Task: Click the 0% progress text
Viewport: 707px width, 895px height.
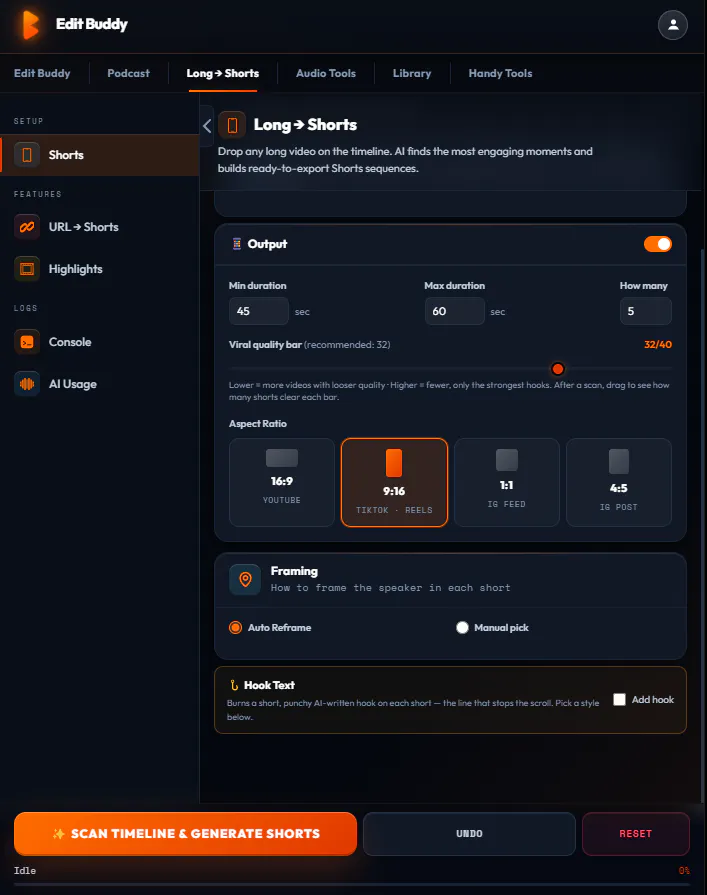Action: [x=684, y=870]
